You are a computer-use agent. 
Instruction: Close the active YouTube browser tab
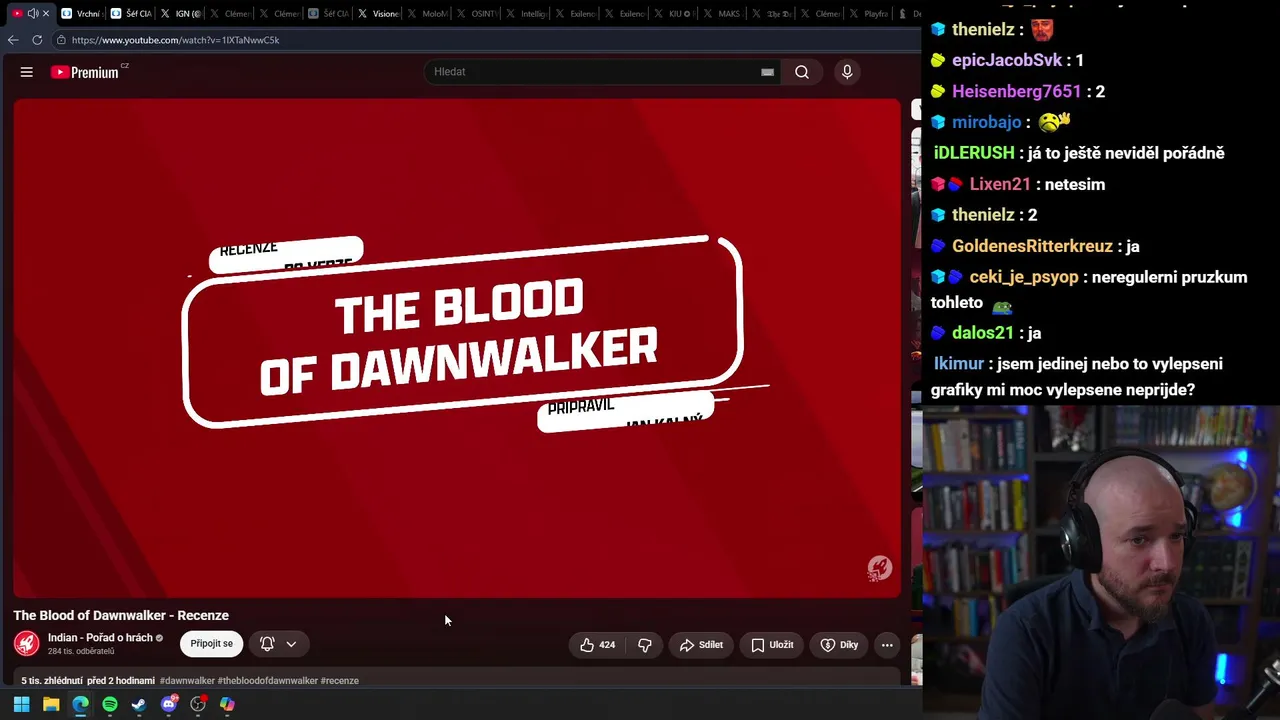coord(46,13)
